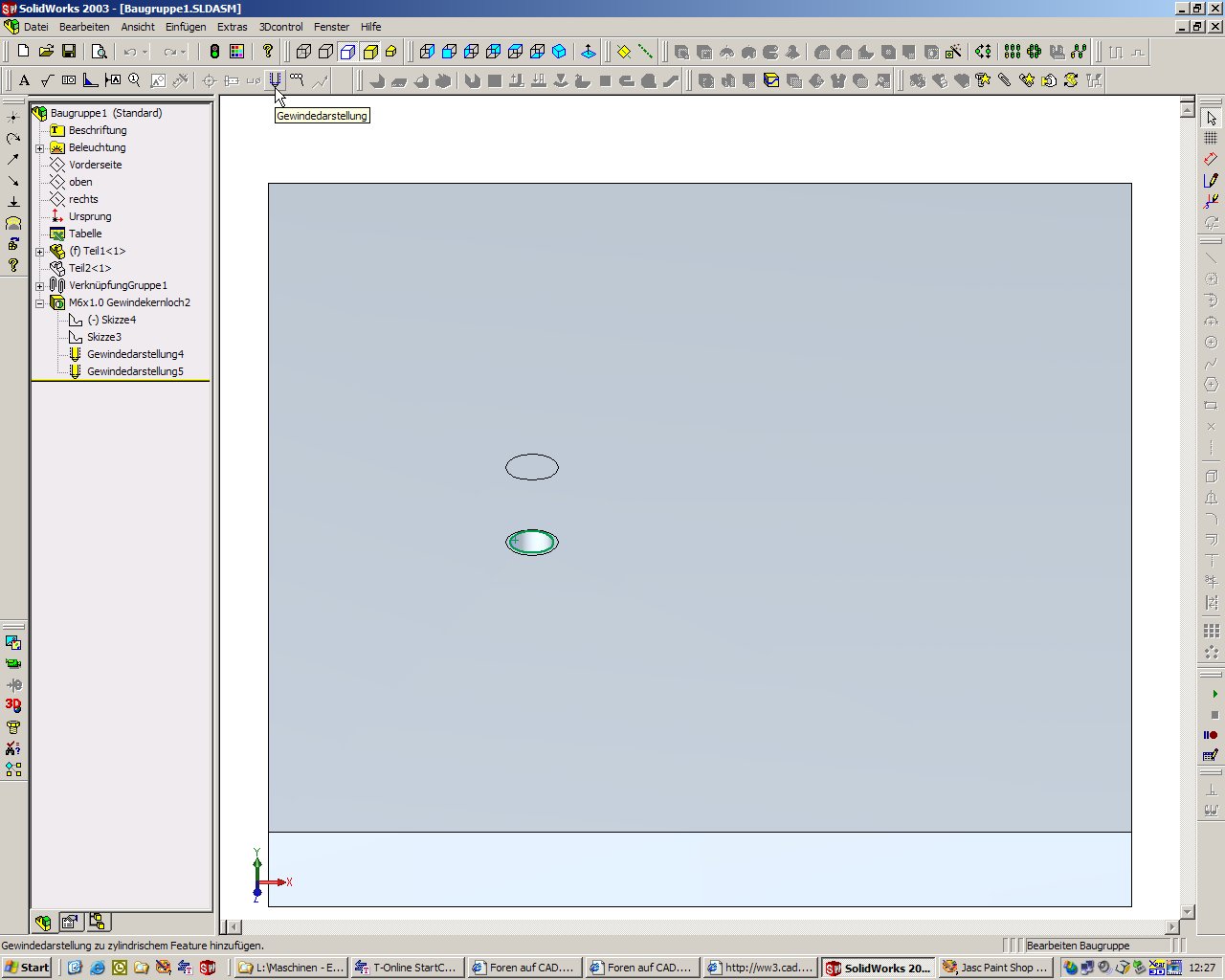1225x980 pixels.
Task: Expand the VerknüpfungGruppe1 tree node
Action: [x=40, y=285]
